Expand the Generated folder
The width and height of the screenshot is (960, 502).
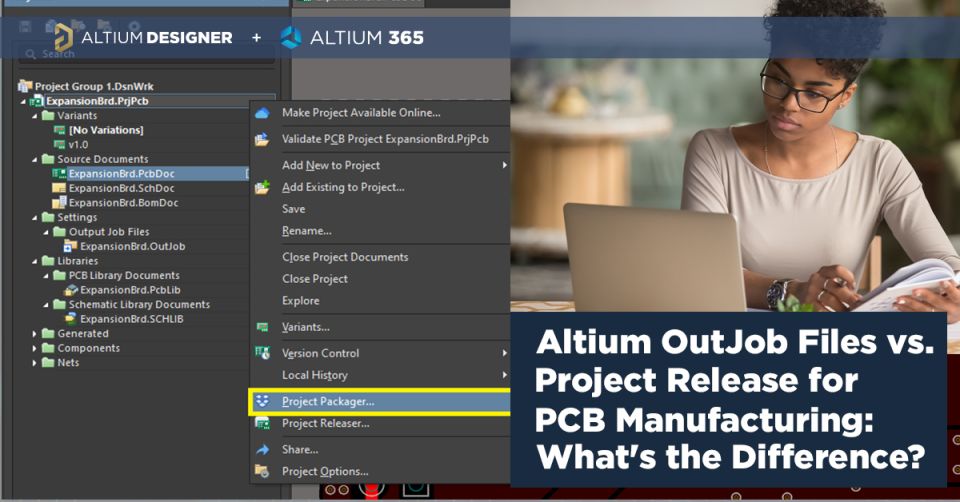(x=36, y=334)
